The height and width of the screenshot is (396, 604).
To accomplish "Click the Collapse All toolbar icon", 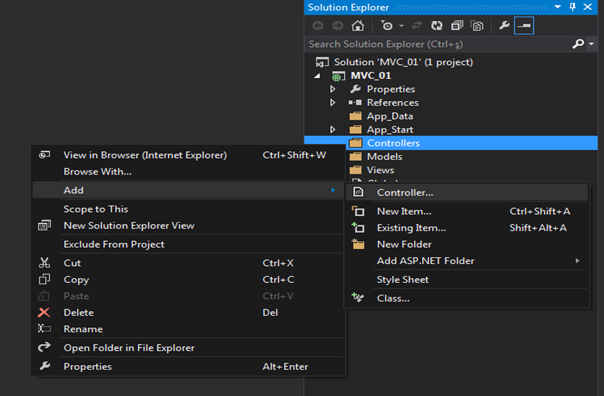I will [x=457, y=26].
